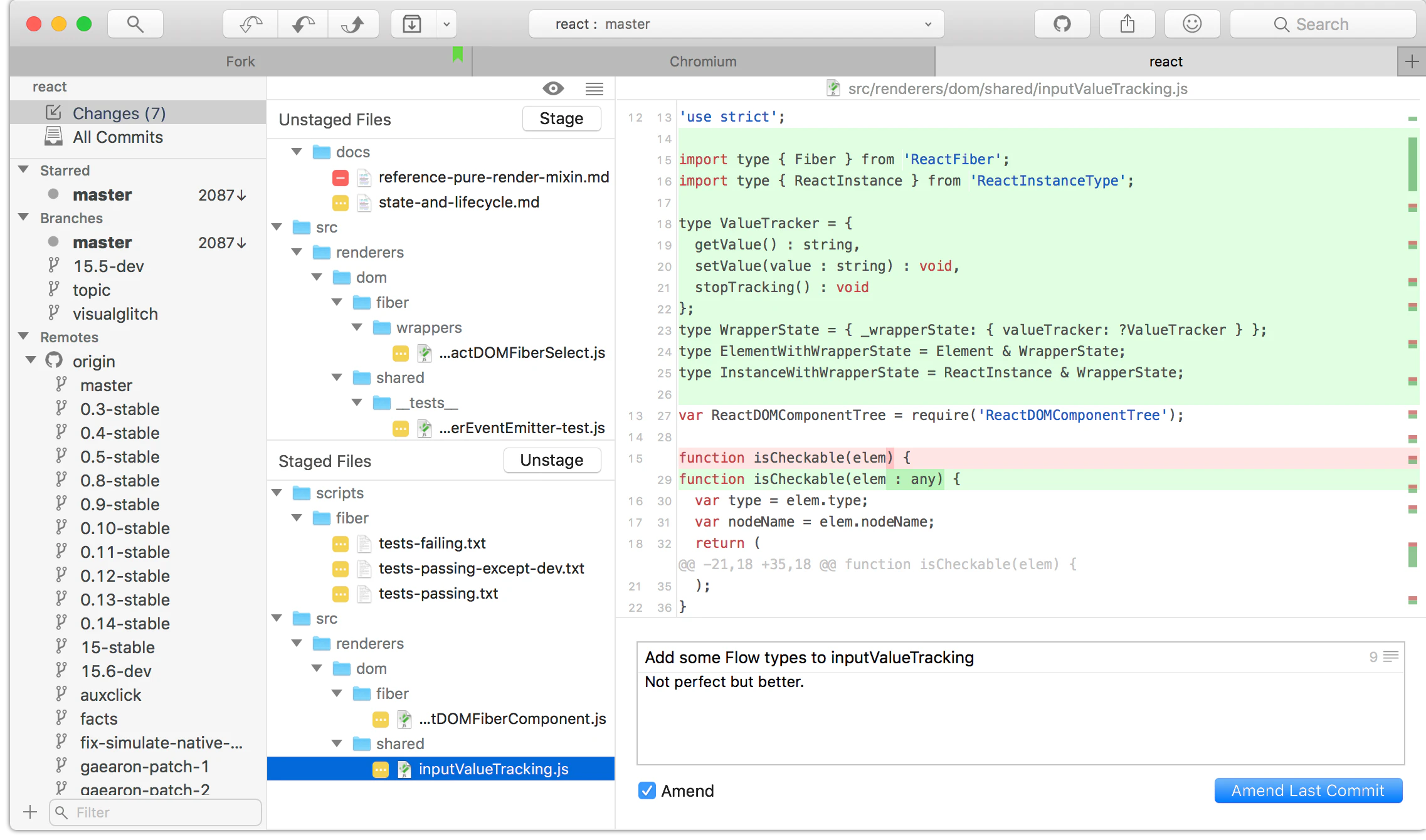Switch to the Fork tab
The image size is (1426, 840).
(241, 61)
